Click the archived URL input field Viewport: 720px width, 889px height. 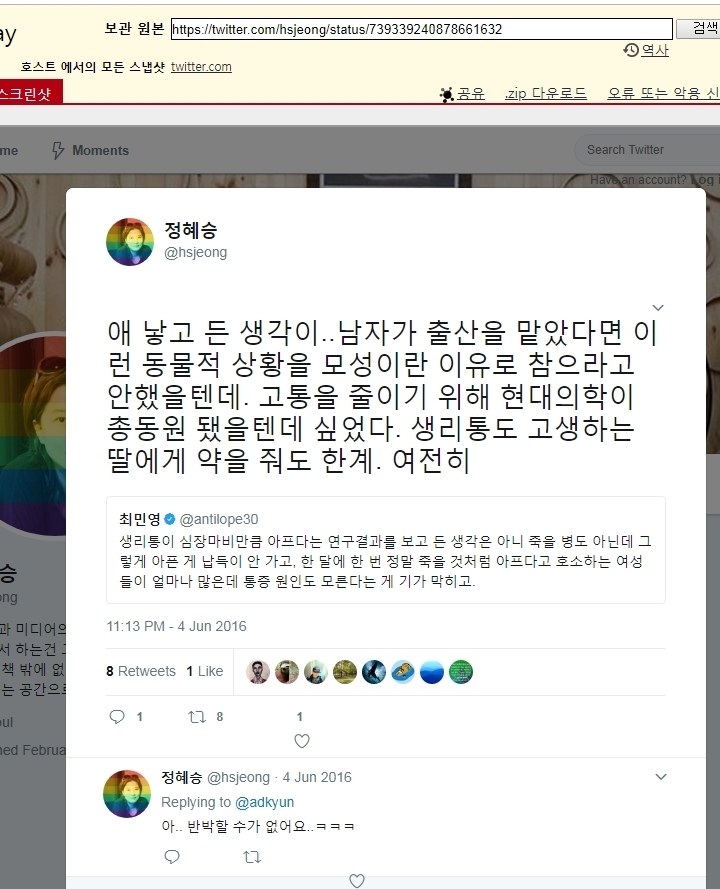pos(422,29)
